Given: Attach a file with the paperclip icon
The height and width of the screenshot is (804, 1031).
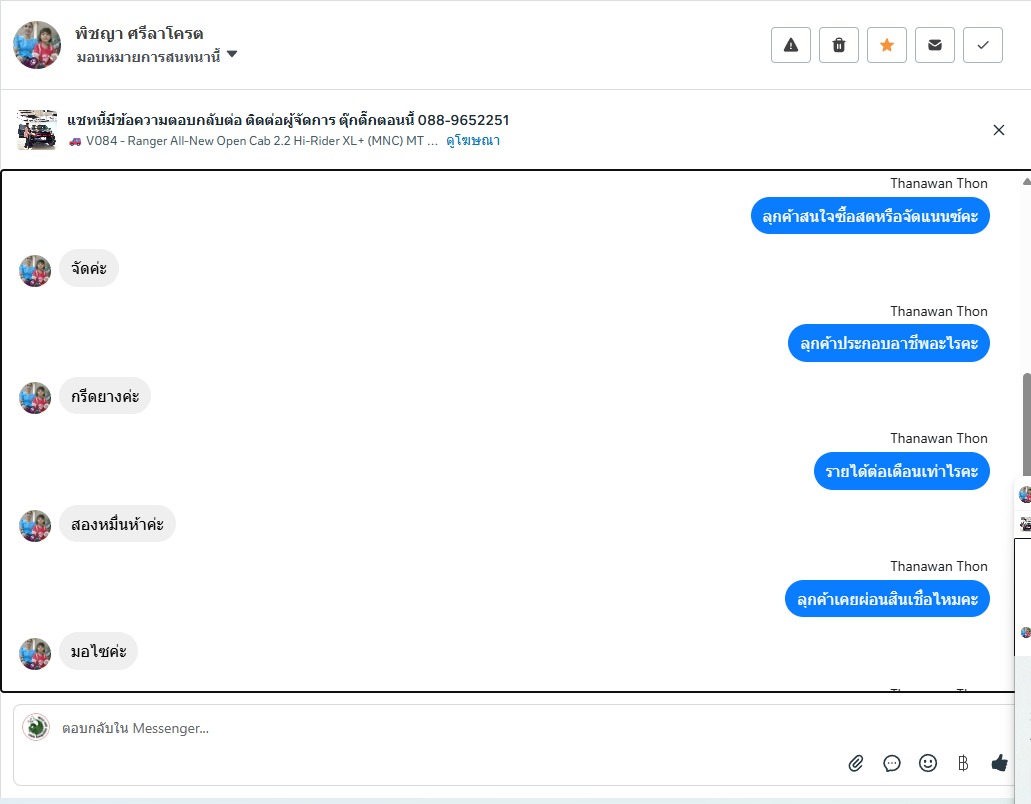Looking at the screenshot, I should click(x=856, y=763).
